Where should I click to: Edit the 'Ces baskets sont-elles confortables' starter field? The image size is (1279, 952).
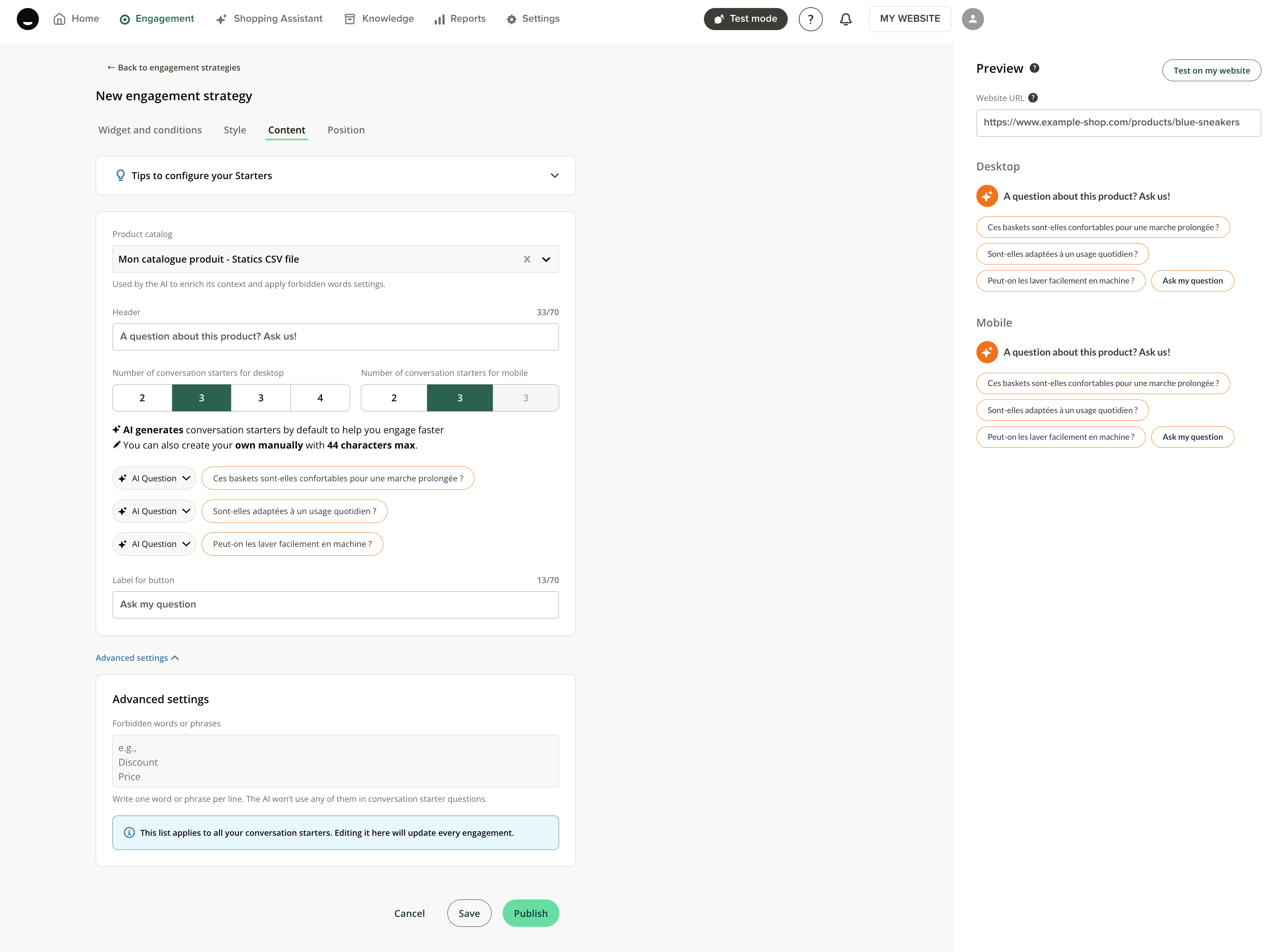click(338, 478)
